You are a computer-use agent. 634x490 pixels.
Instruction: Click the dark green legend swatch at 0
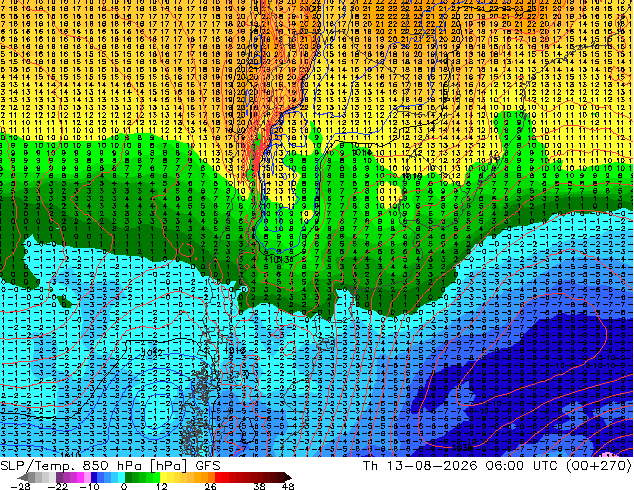(x=129, y=477)
